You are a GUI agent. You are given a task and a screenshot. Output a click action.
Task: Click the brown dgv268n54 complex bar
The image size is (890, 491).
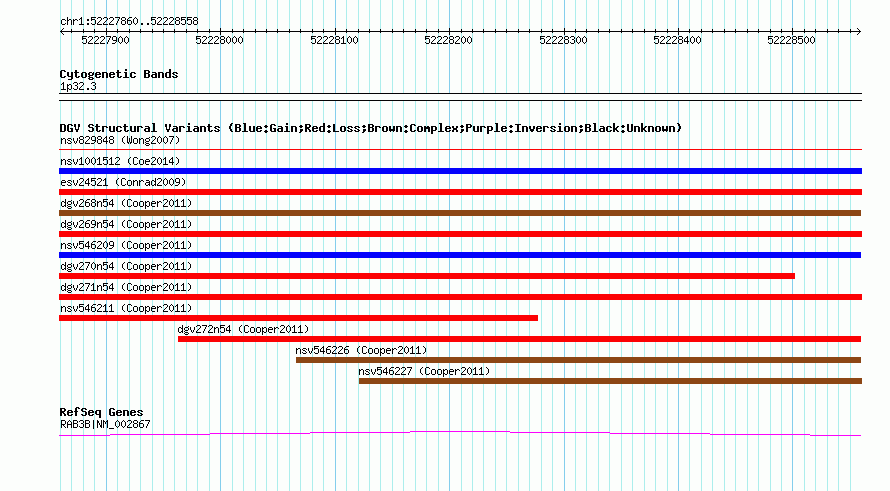[460, 213]
